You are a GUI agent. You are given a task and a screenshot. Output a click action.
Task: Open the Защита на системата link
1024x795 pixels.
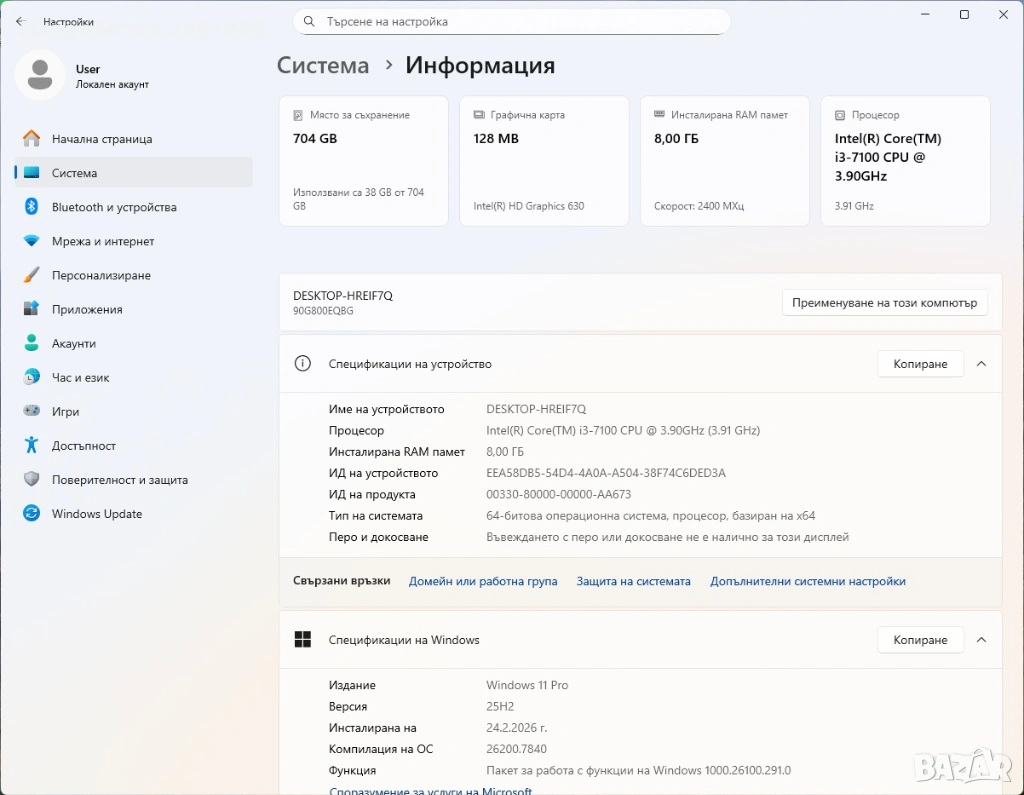633,581
